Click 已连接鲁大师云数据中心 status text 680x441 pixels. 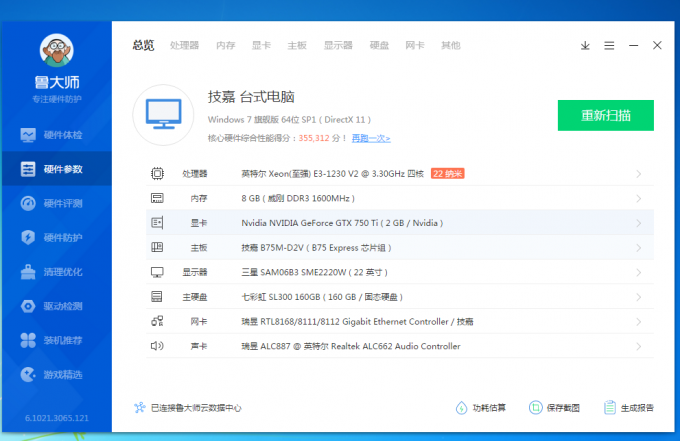coord(196,408)
